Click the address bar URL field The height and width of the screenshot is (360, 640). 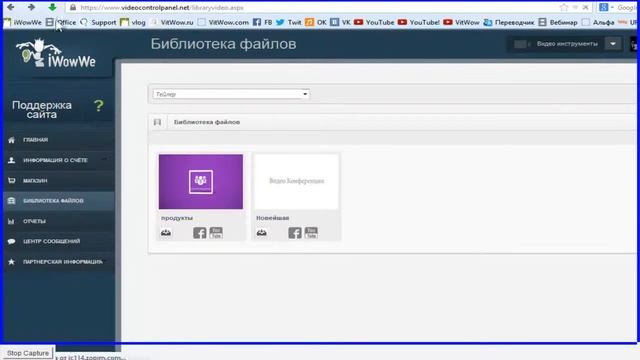click(x=310, y=7)
